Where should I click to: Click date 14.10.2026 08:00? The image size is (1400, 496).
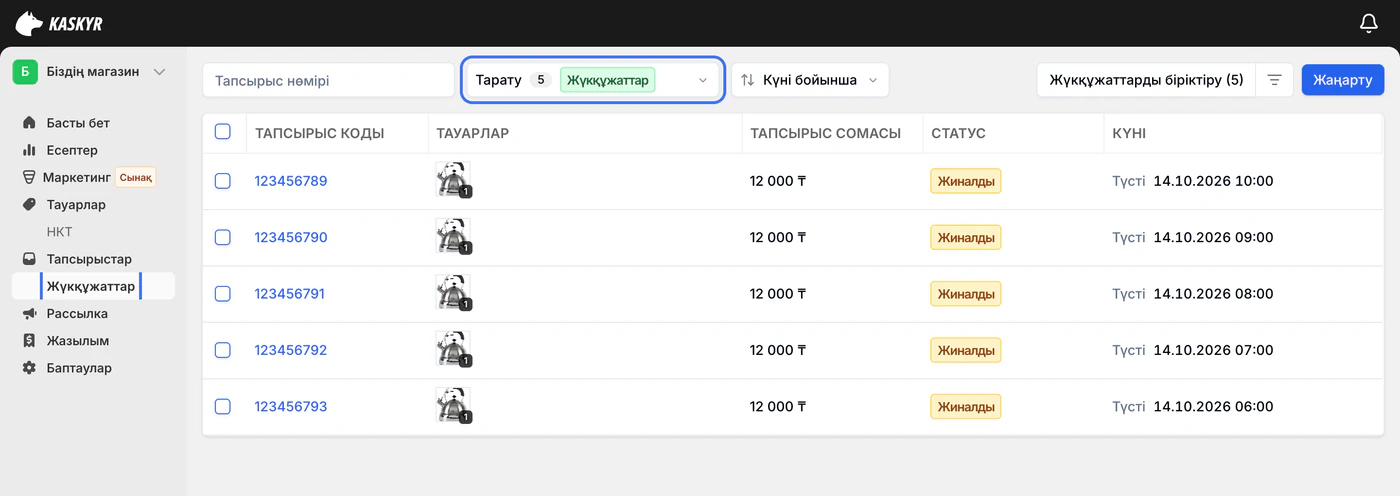coord(1213,294)
